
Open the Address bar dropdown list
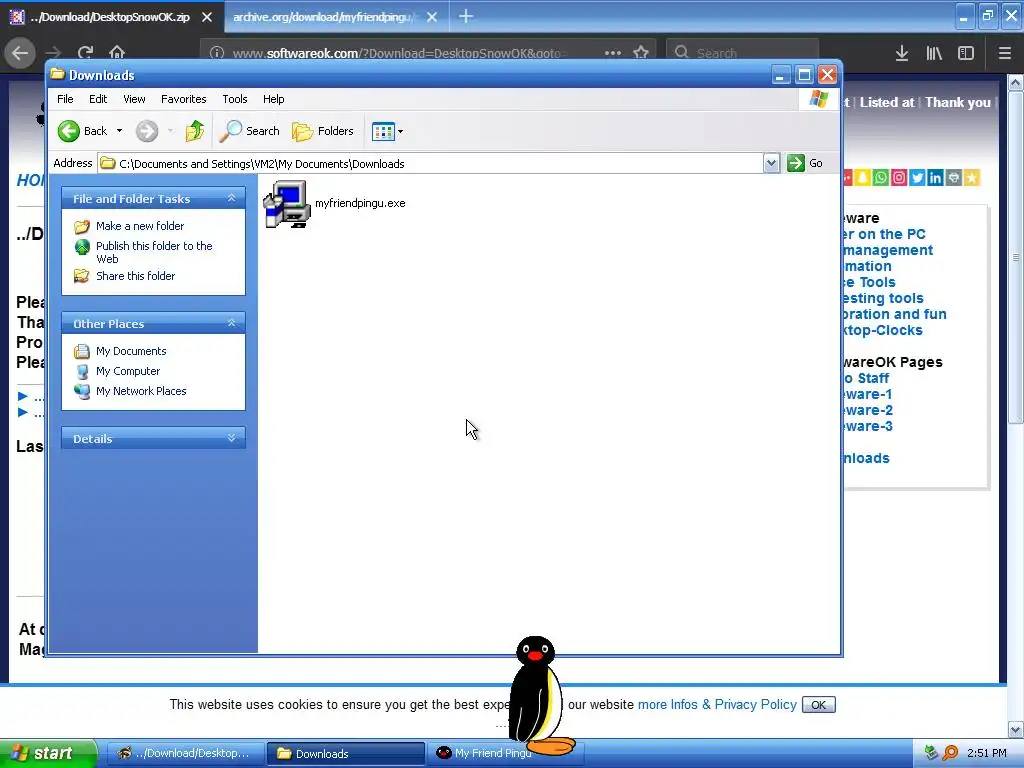pyautogui.click(x=771, y=163)
